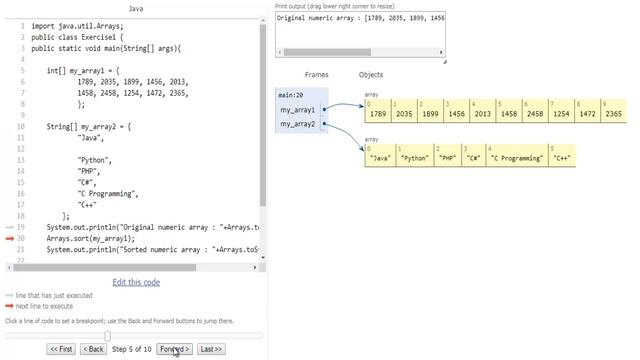The image size is (640, 360).
Task: Click code line public class Exercise1 {
Action: click(x=77, y=37)
